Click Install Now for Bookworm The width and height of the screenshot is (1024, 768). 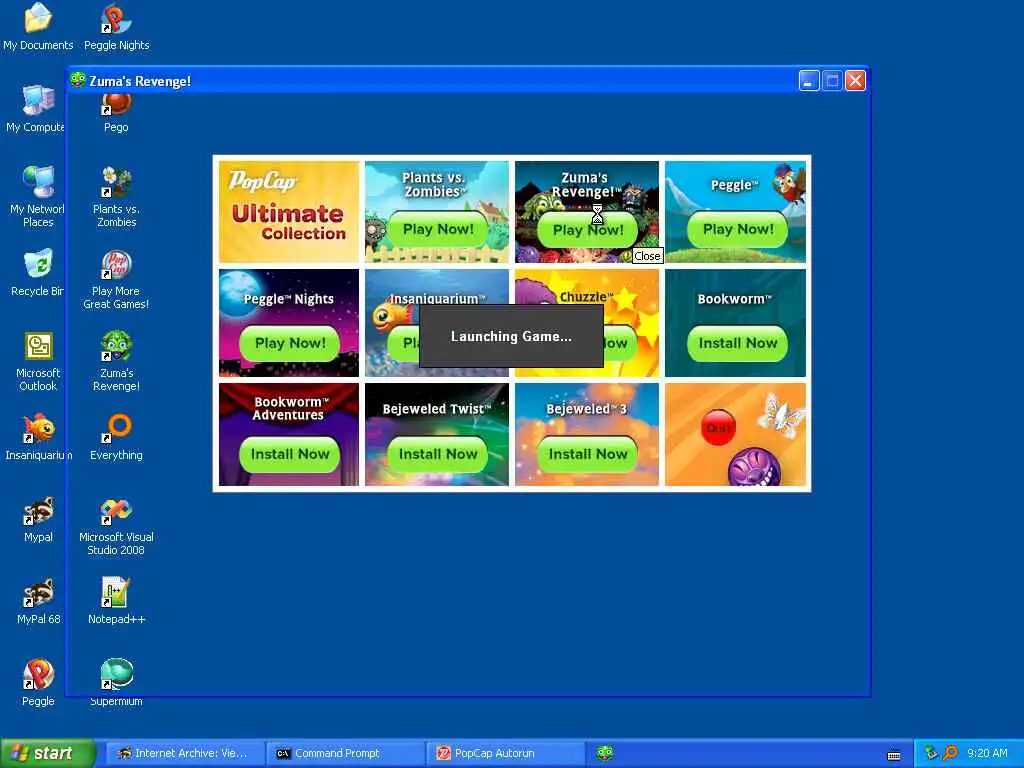(x=738, y=344)
